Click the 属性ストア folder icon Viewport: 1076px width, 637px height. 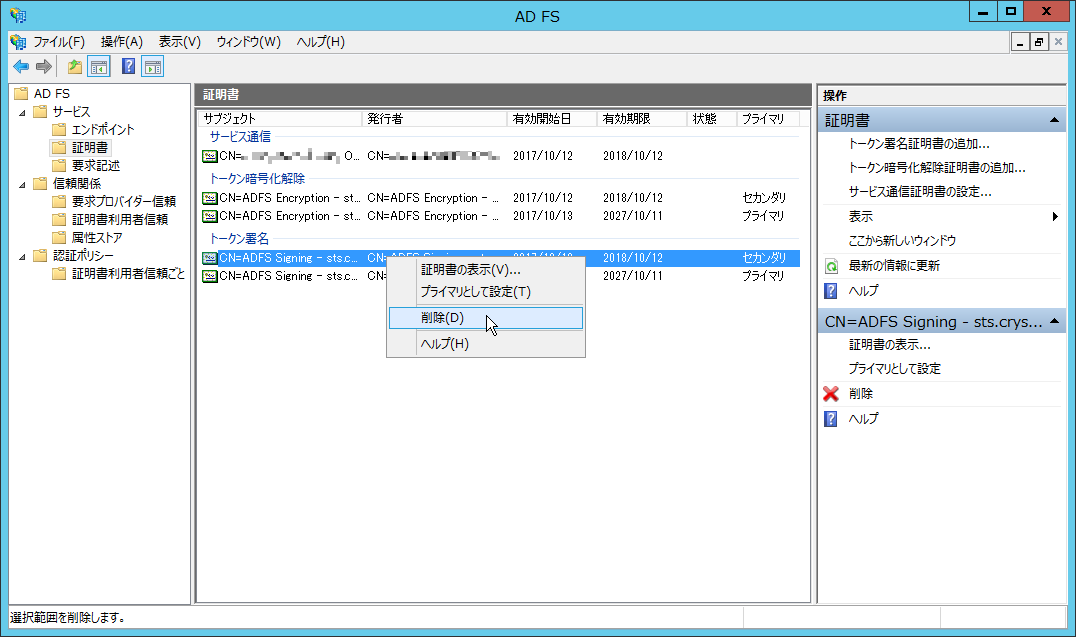tap(59, 238)
